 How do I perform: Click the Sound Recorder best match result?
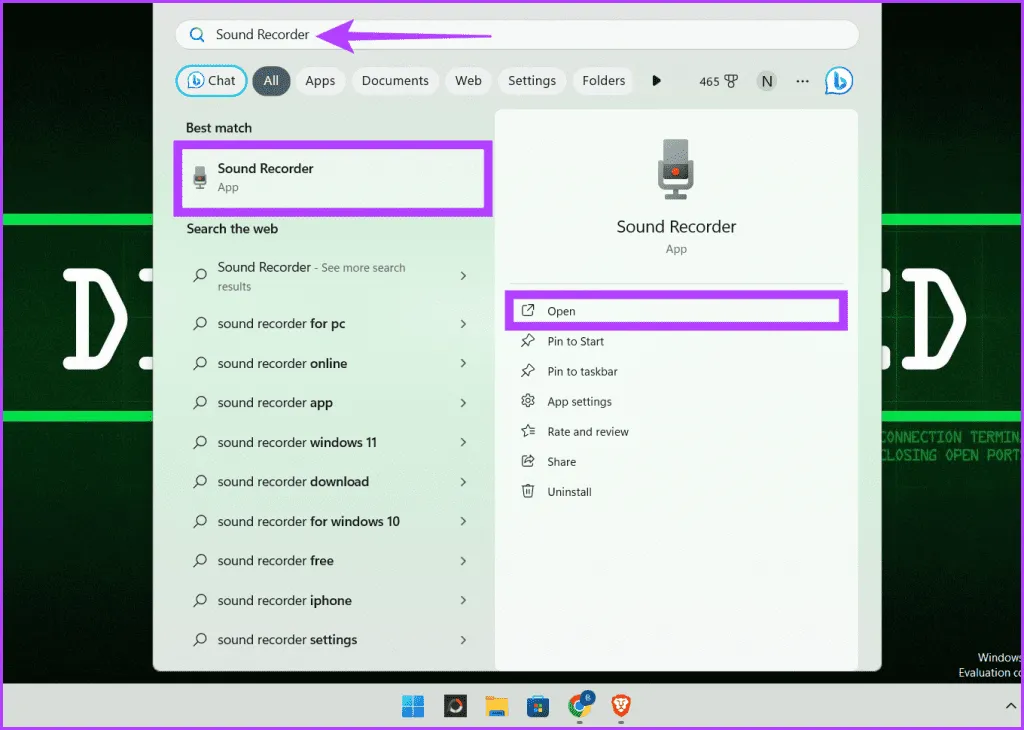point(330,177)
